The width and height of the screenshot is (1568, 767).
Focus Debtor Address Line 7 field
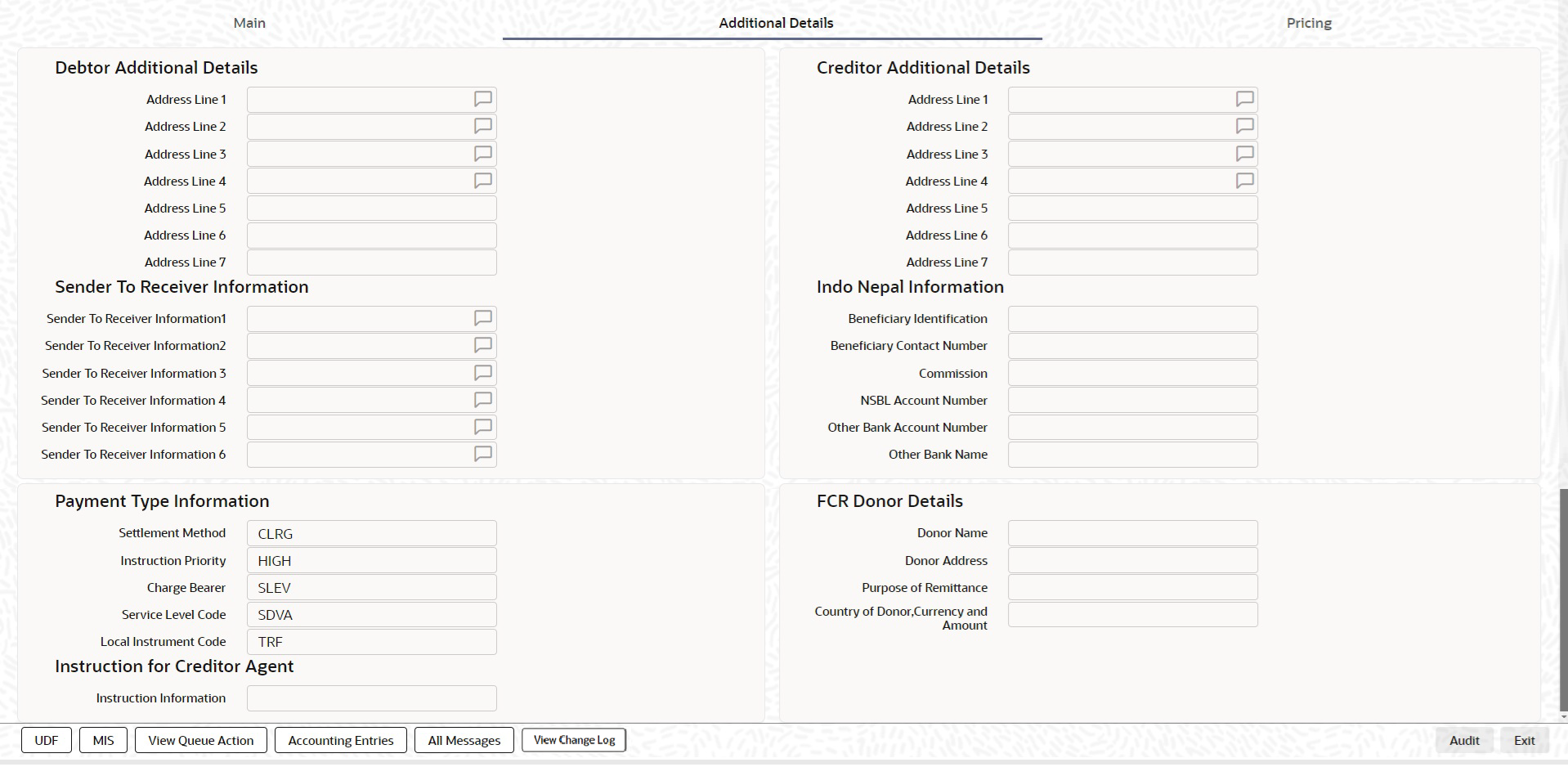(372, 262)
